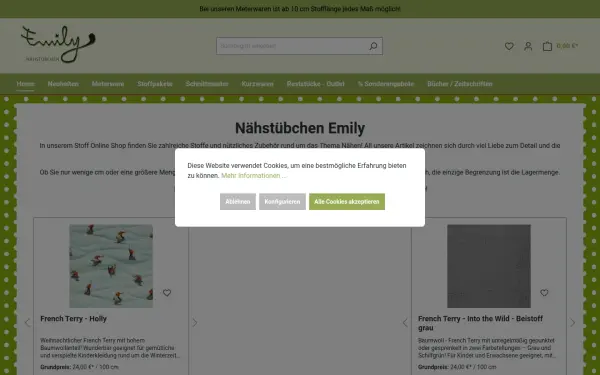Image resolution: width=600 pixels, height=375 pixels.
Task: Click the Ablehnen cookie button
Action: (238, 202)
